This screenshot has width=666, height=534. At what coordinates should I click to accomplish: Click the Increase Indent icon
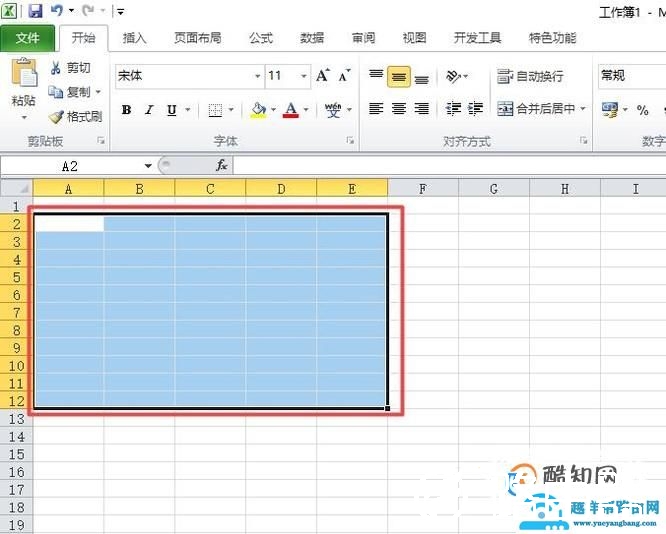coord(475,109)
